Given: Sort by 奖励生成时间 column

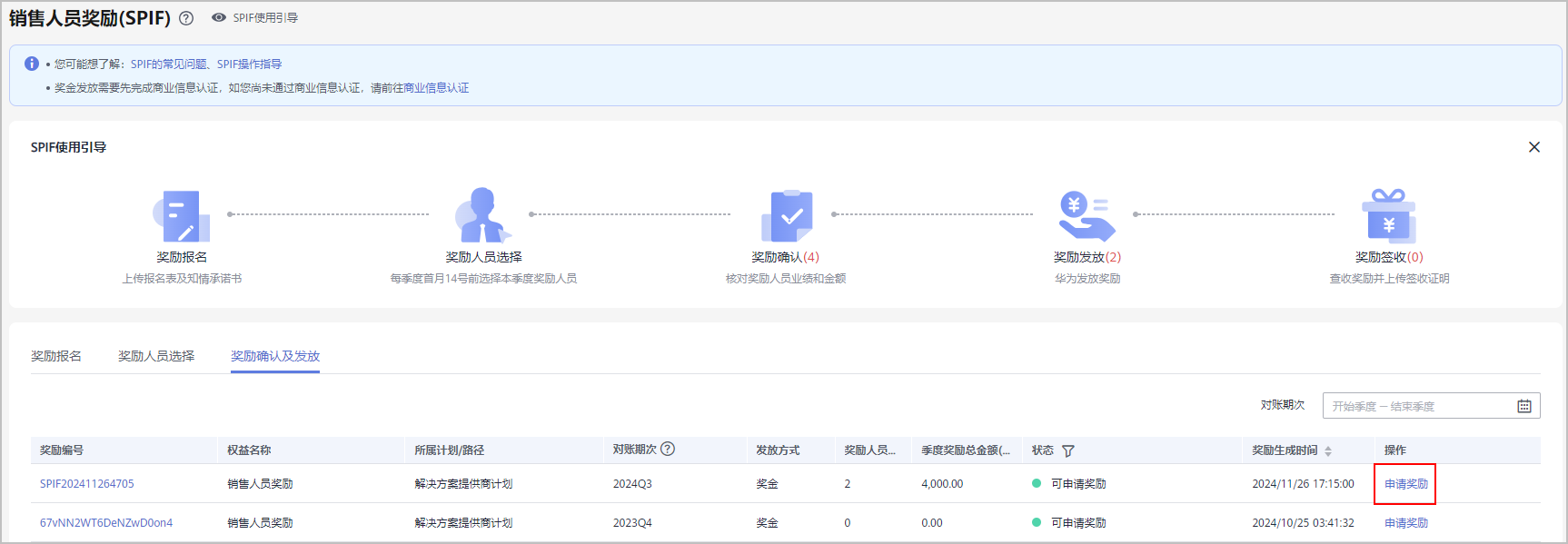Looking at the screenshot, I should pos(1328,450).
